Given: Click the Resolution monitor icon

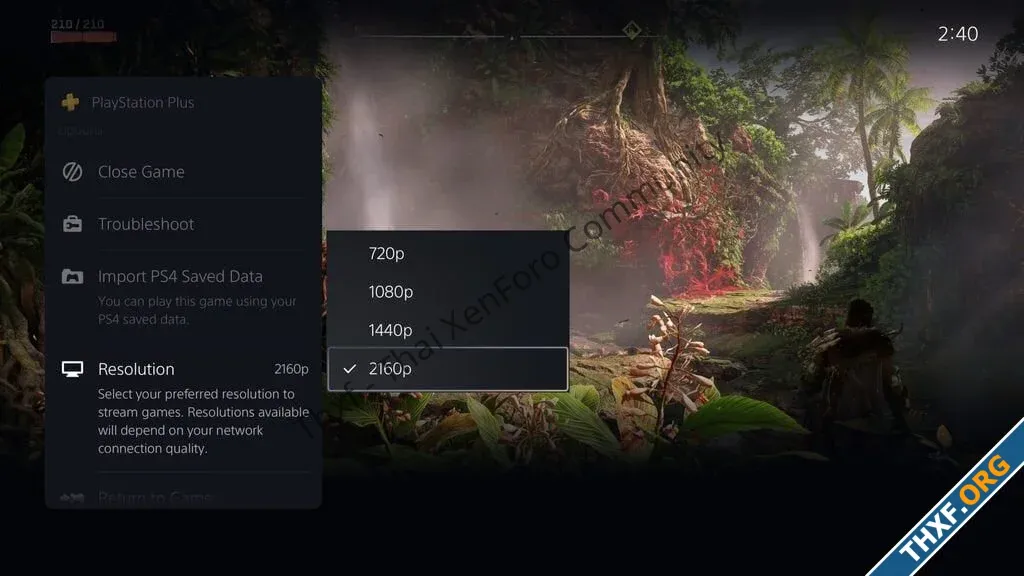Looking at the screenshot, I should 72,369.
